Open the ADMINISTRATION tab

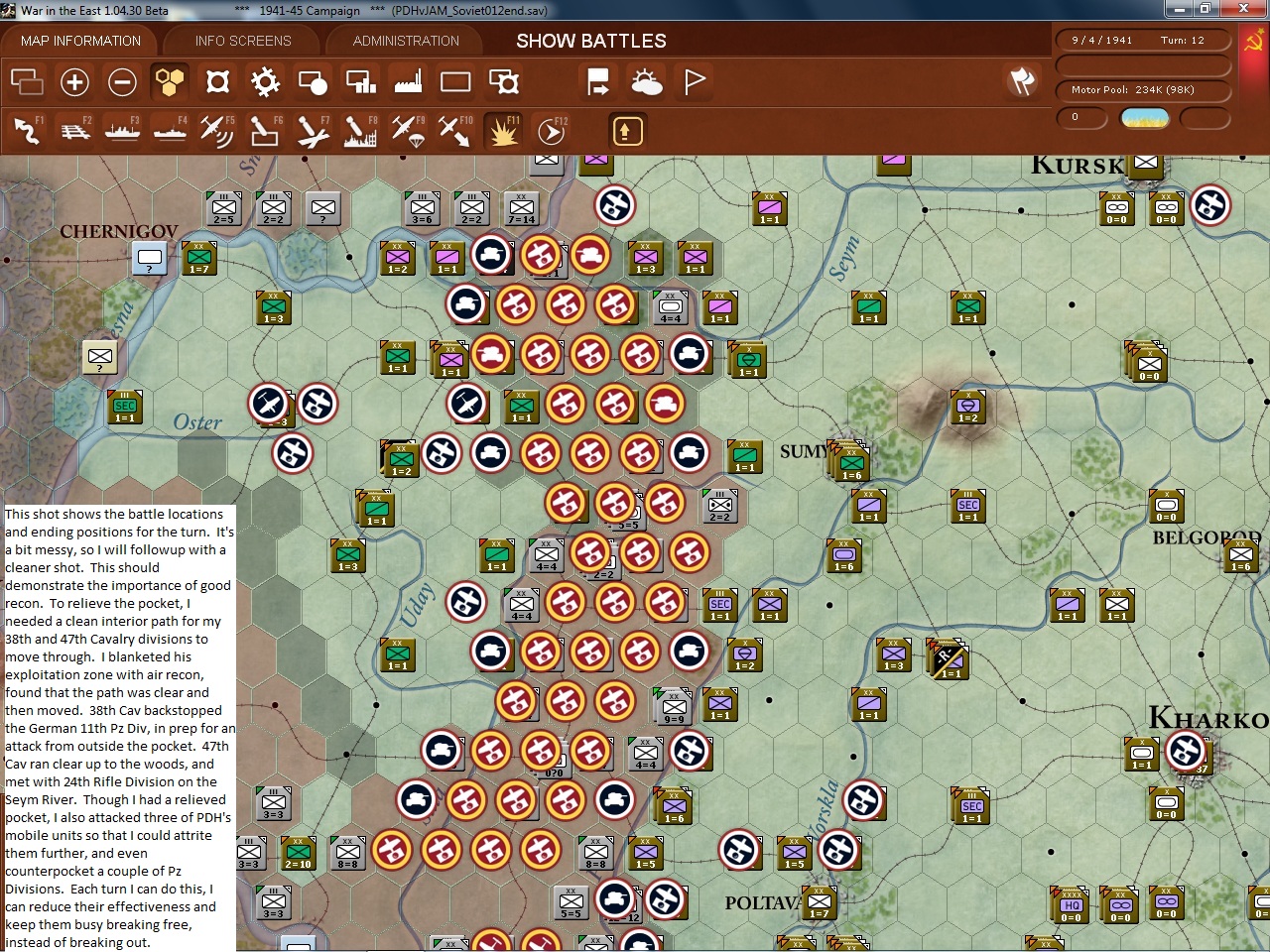pyautogui.click(x=406, y=41)
